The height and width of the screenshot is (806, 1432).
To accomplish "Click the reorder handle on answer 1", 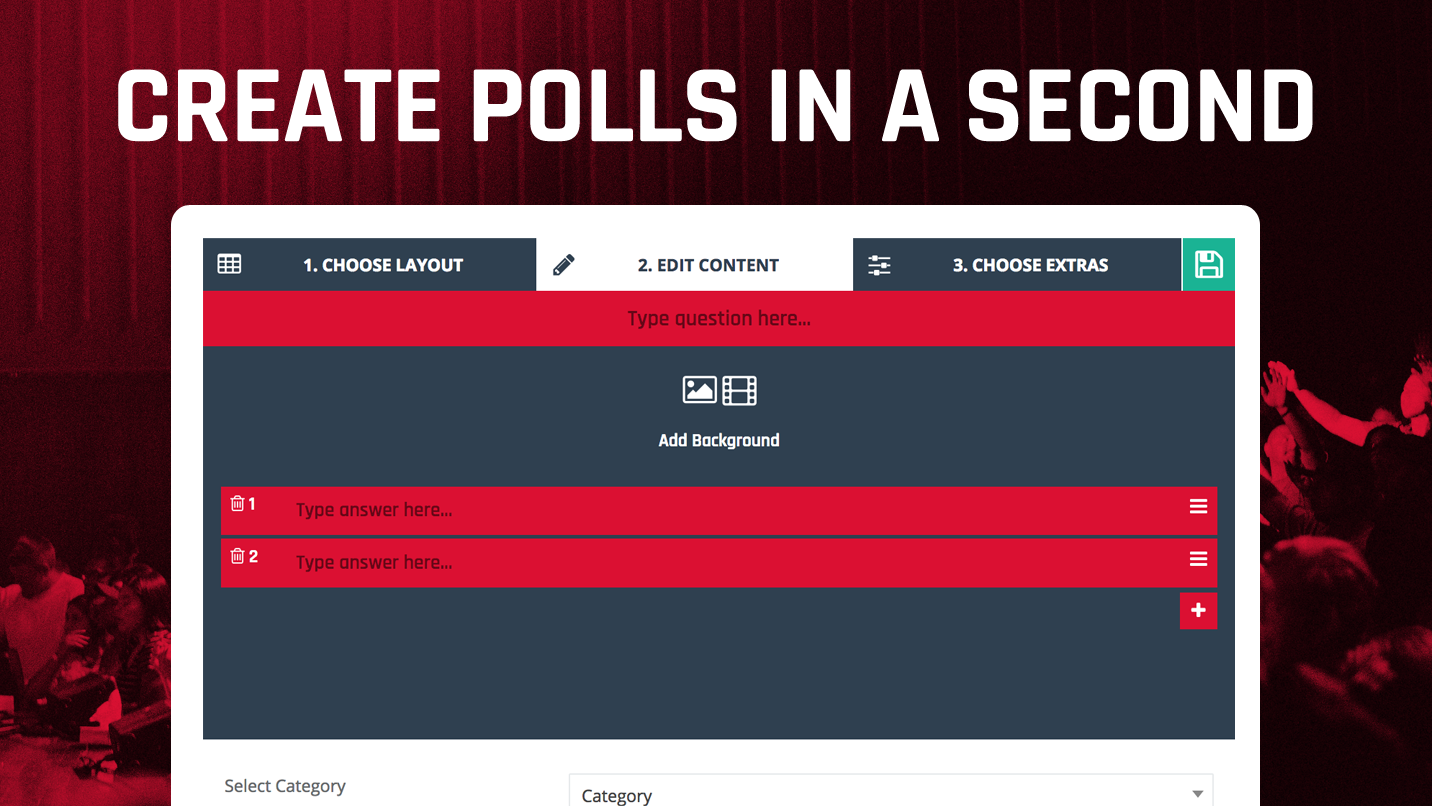I will (x=1198, y=507).
